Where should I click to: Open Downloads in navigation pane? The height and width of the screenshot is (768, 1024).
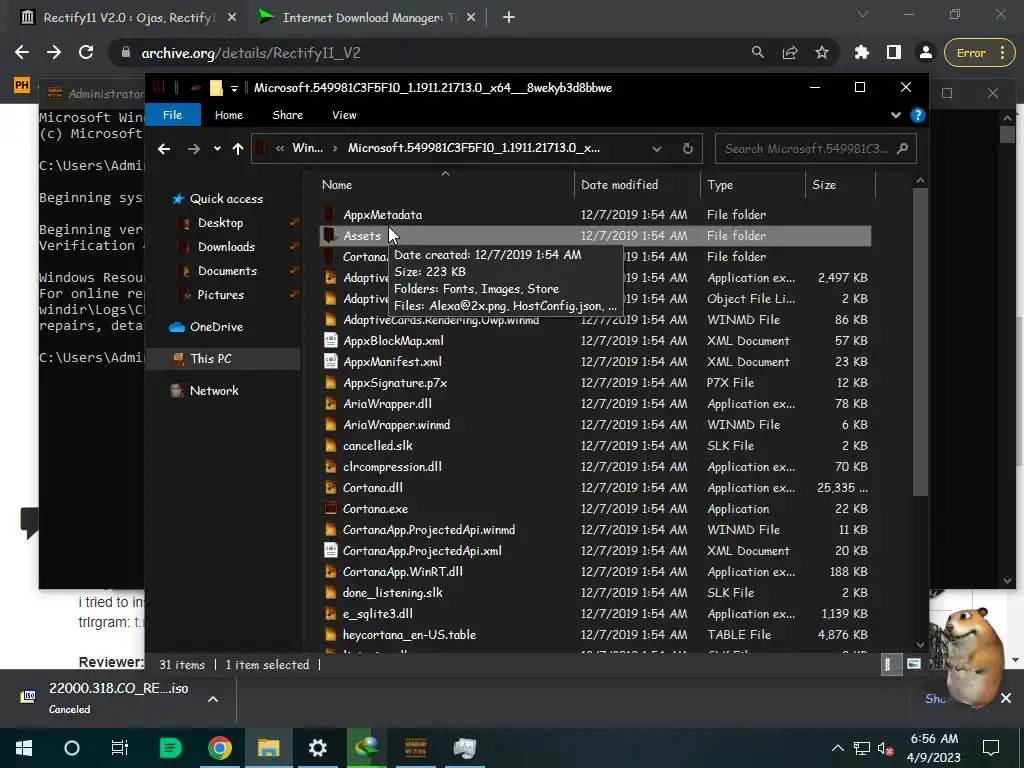click(x=226, y=247)
